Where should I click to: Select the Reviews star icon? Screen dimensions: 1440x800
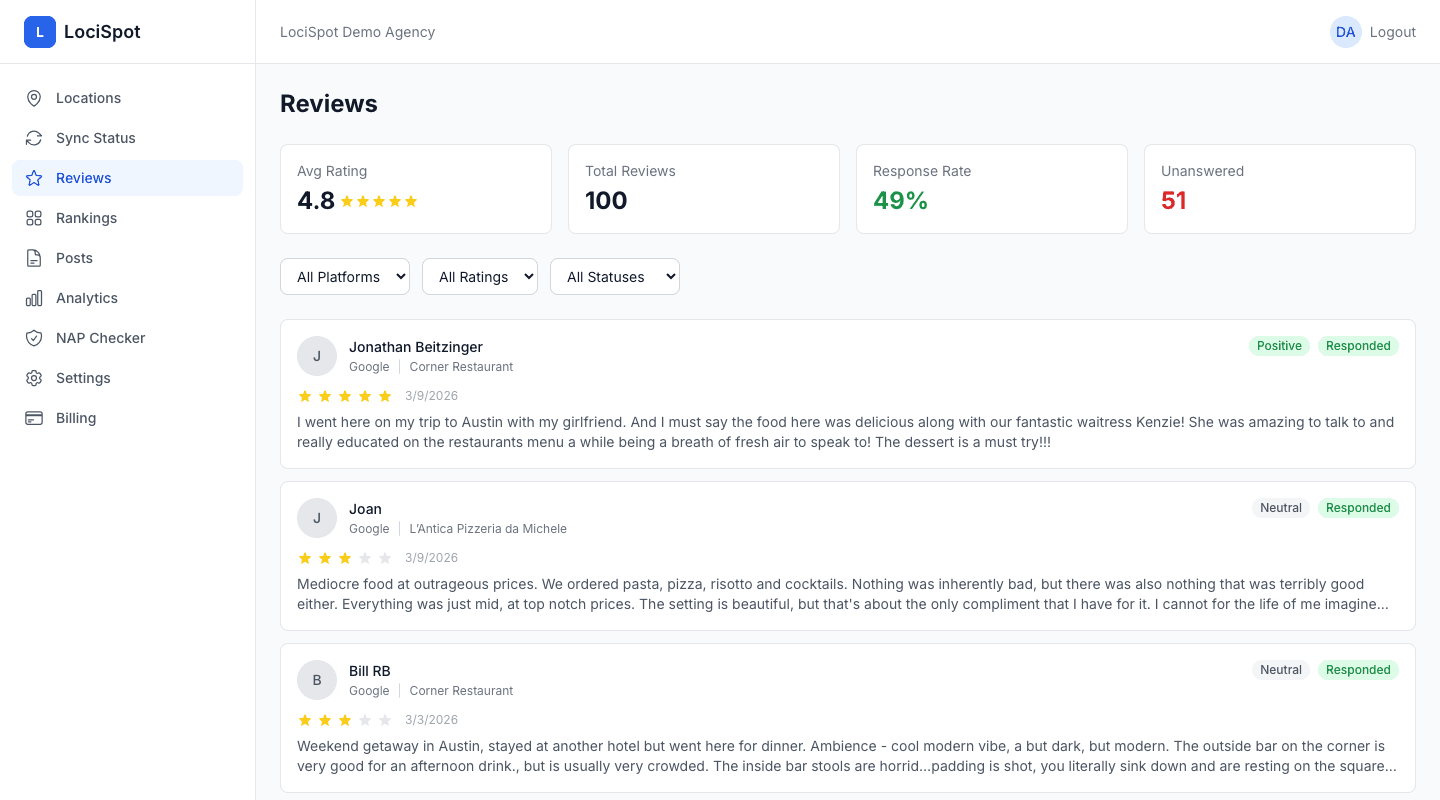[33, 178]
